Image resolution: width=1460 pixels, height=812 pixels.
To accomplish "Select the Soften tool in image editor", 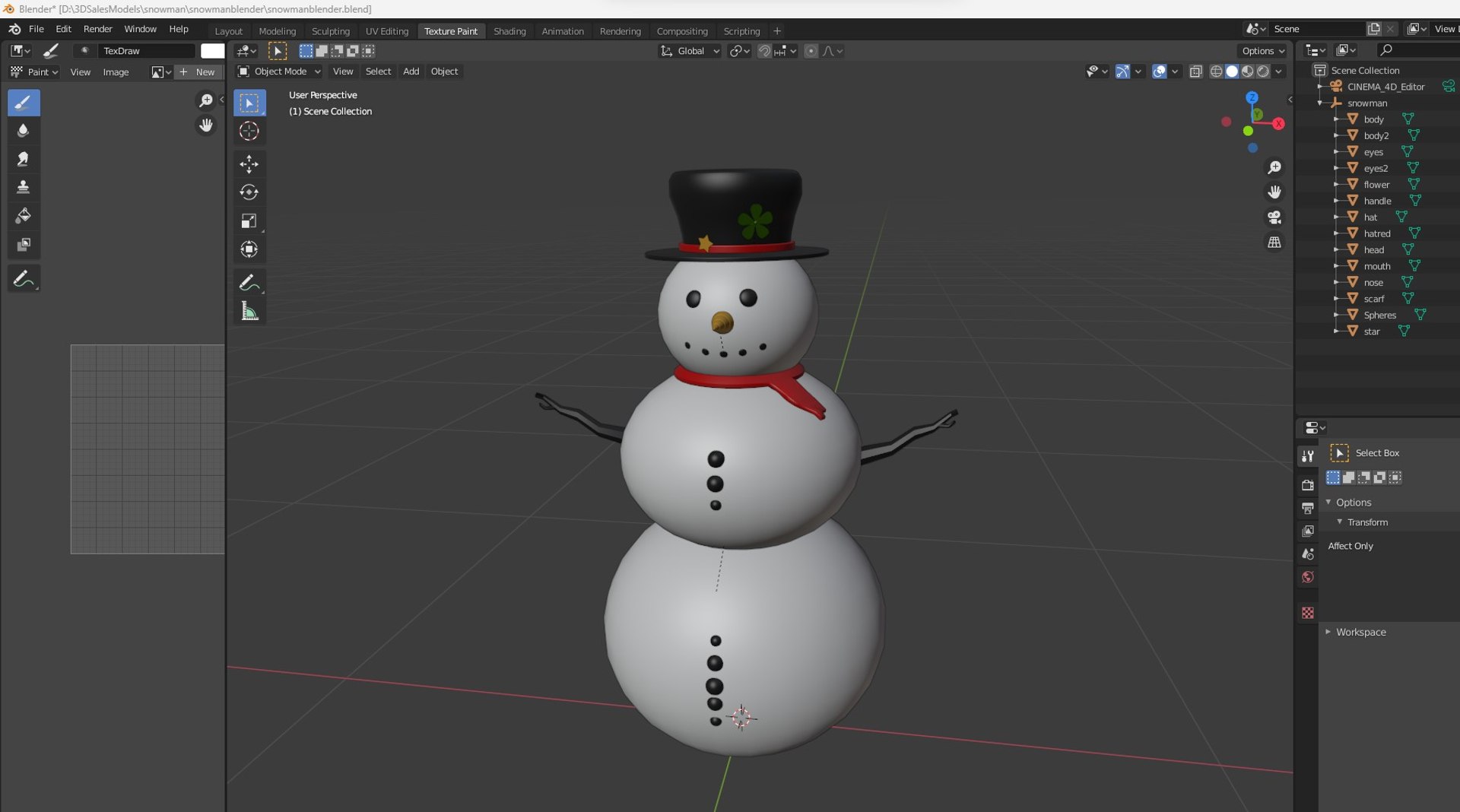I will 24,131.
